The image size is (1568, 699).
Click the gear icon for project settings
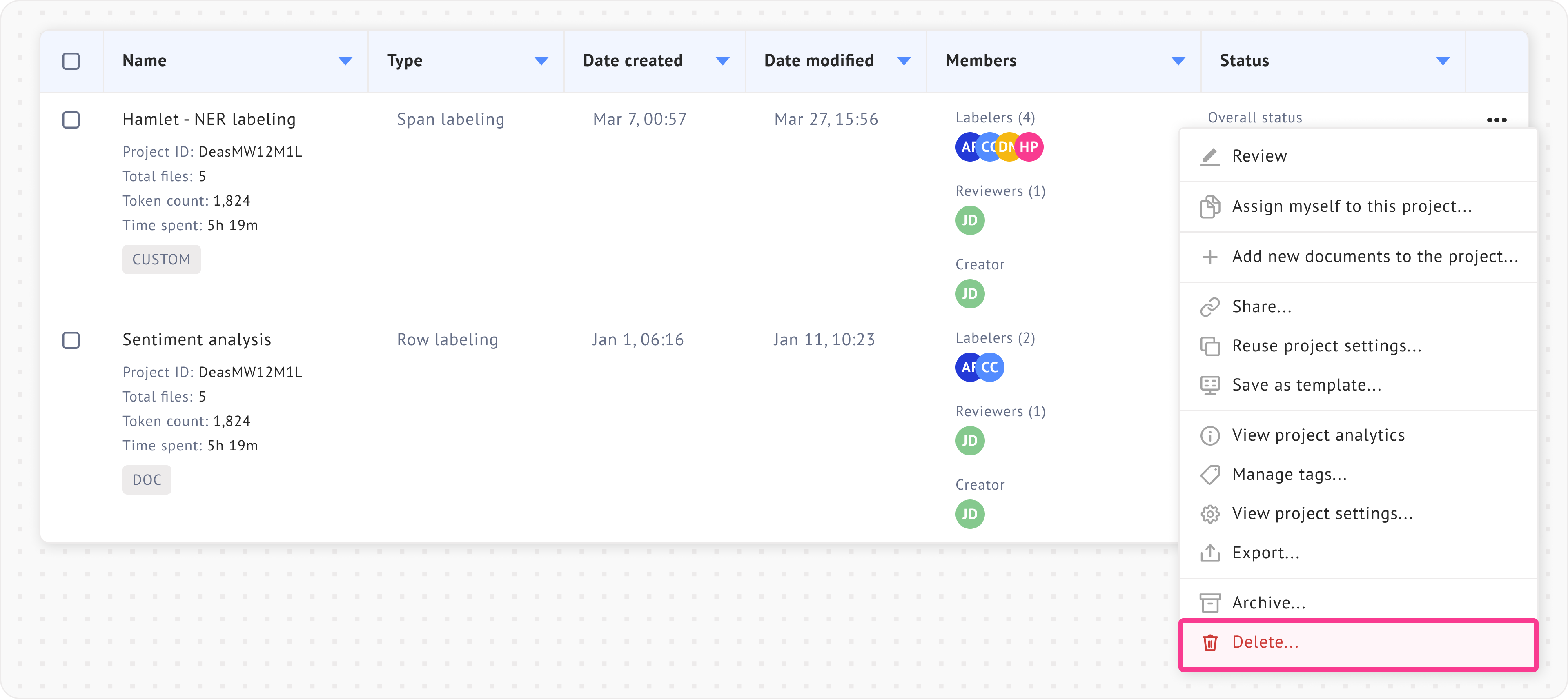click(x=1209, y=514)
